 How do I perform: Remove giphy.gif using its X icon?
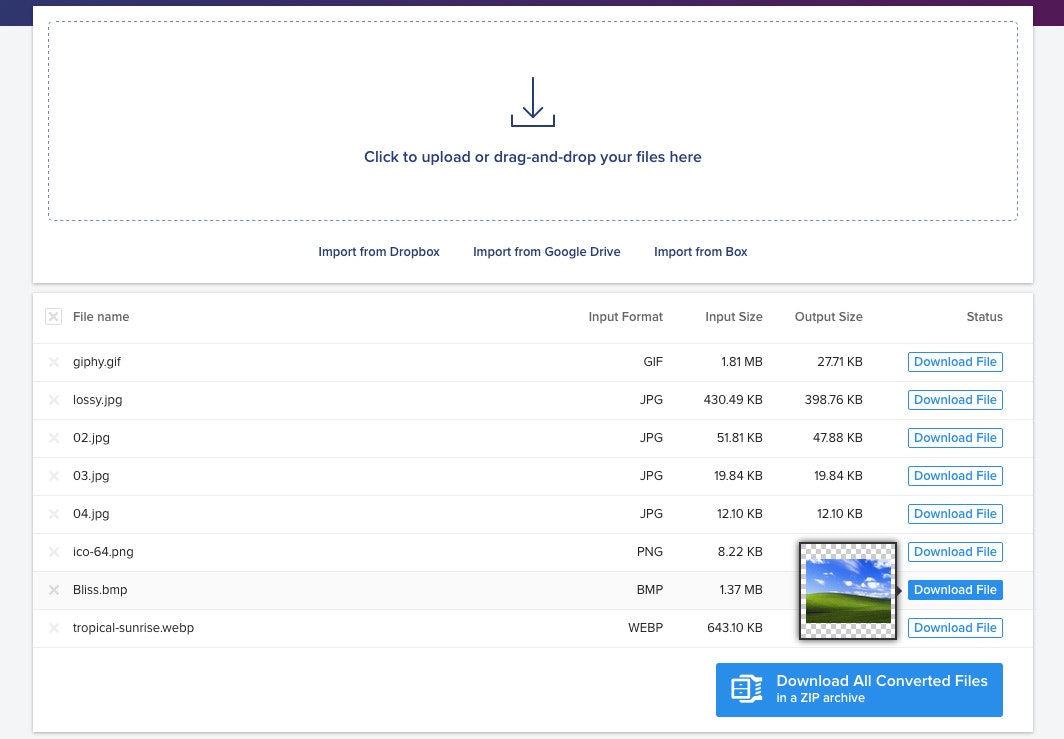click(x=53, y=362)
